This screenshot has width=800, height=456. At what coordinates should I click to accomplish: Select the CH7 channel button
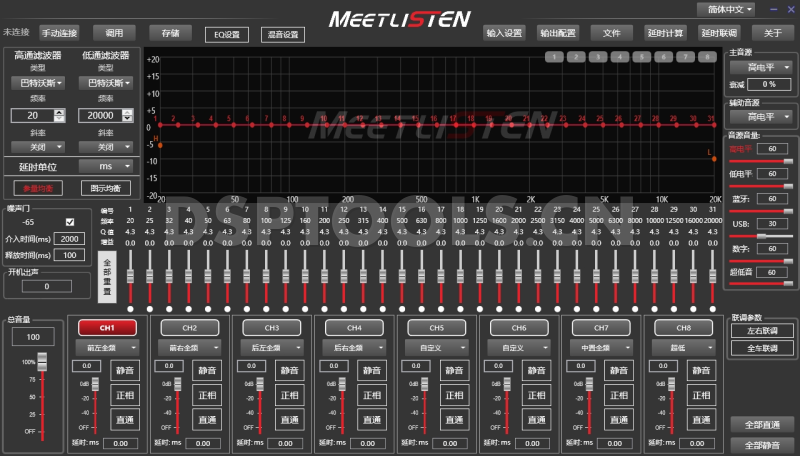coord(602,327)
